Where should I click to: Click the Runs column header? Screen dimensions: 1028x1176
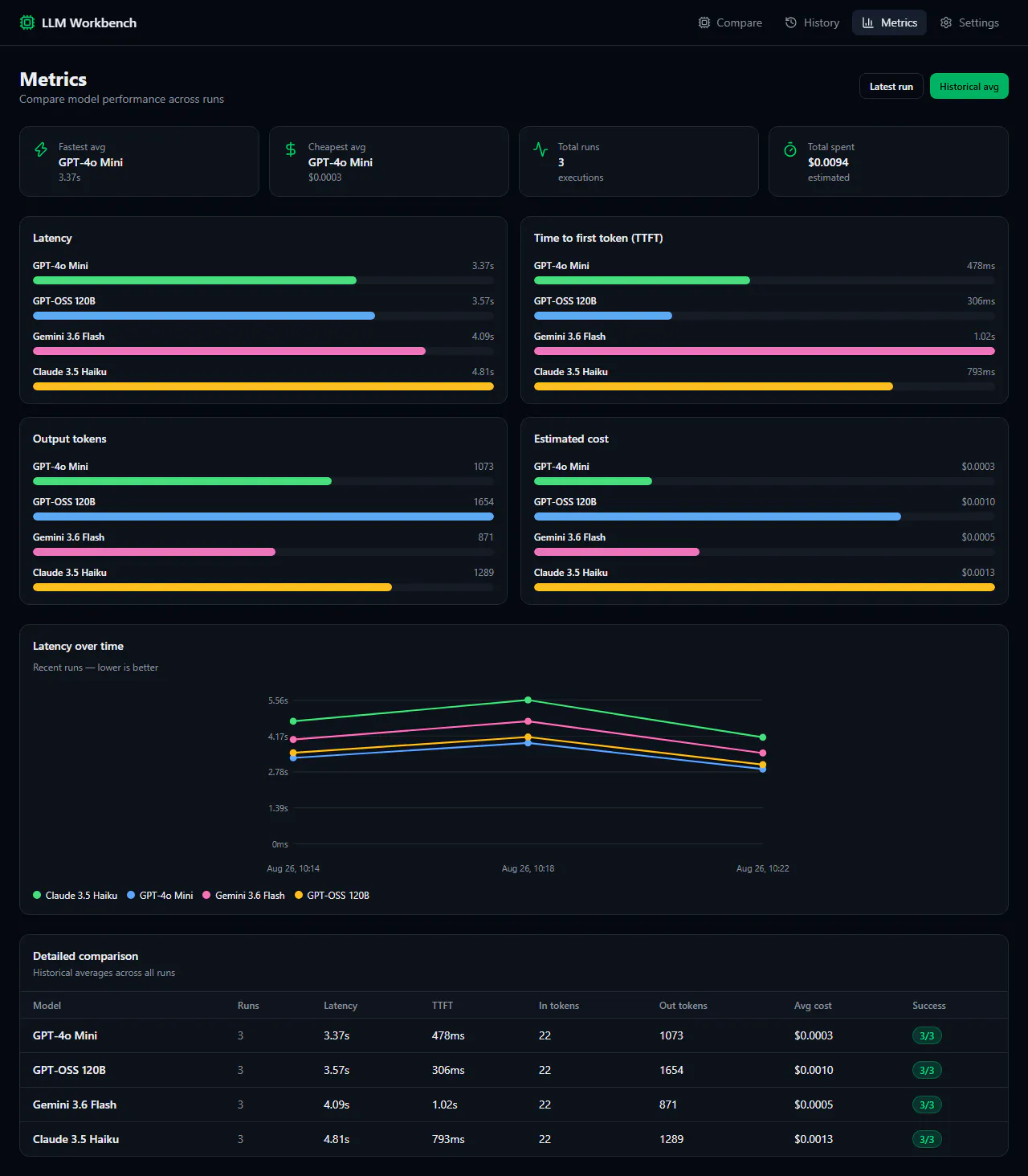248,1006
